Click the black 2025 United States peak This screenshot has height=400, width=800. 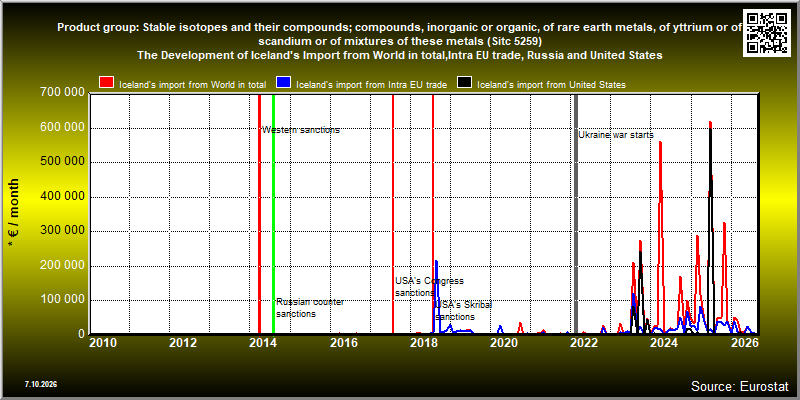point(710,230)
